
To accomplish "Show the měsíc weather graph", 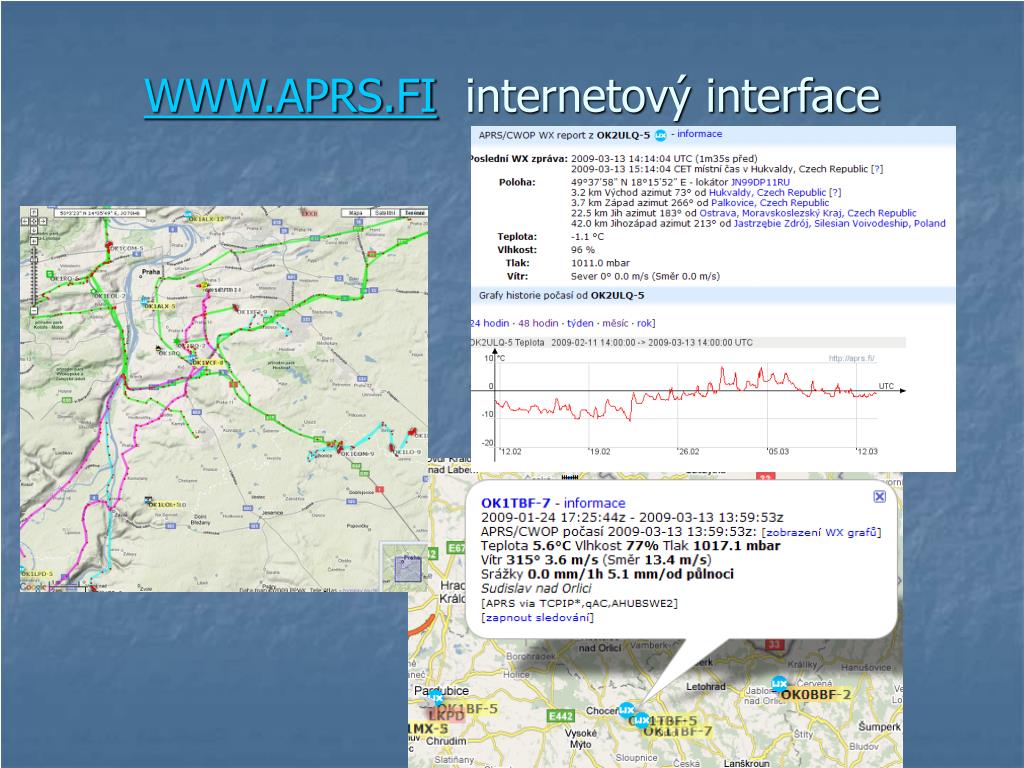I will pyautogui.click(x=615, y=323).
